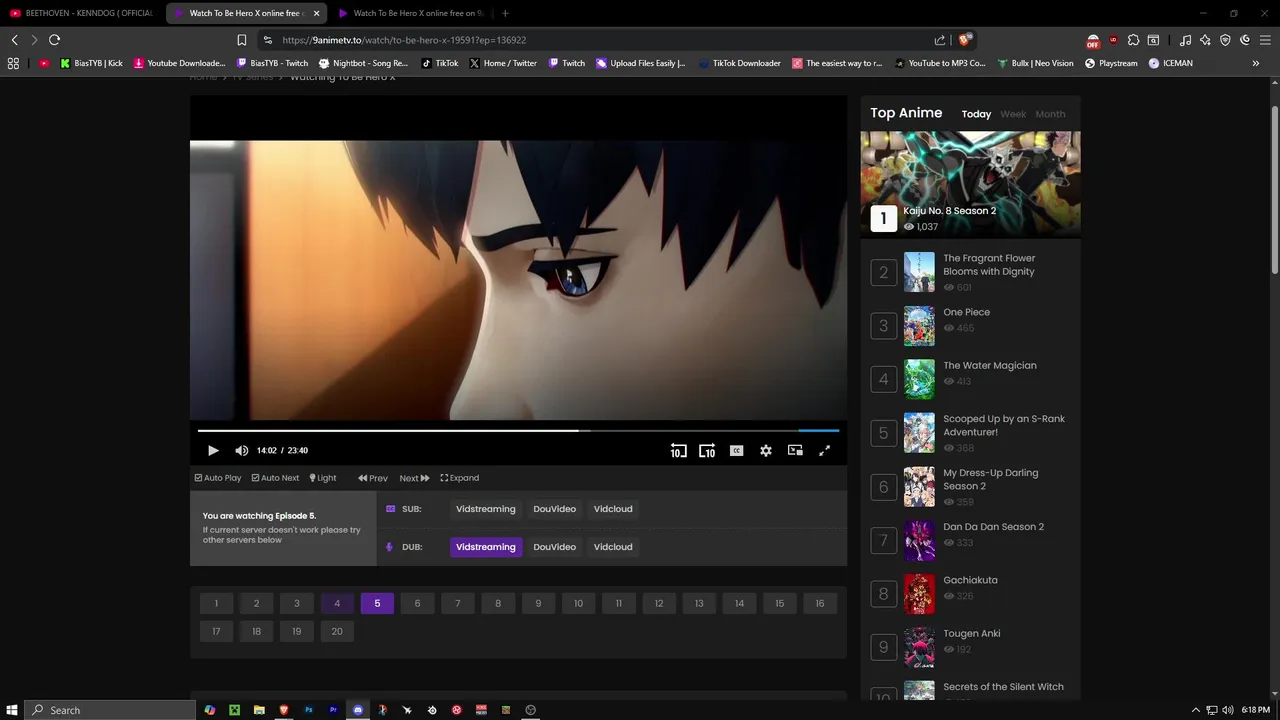
Task: Rewind video 10 seconds
Action: pos(678,451)
